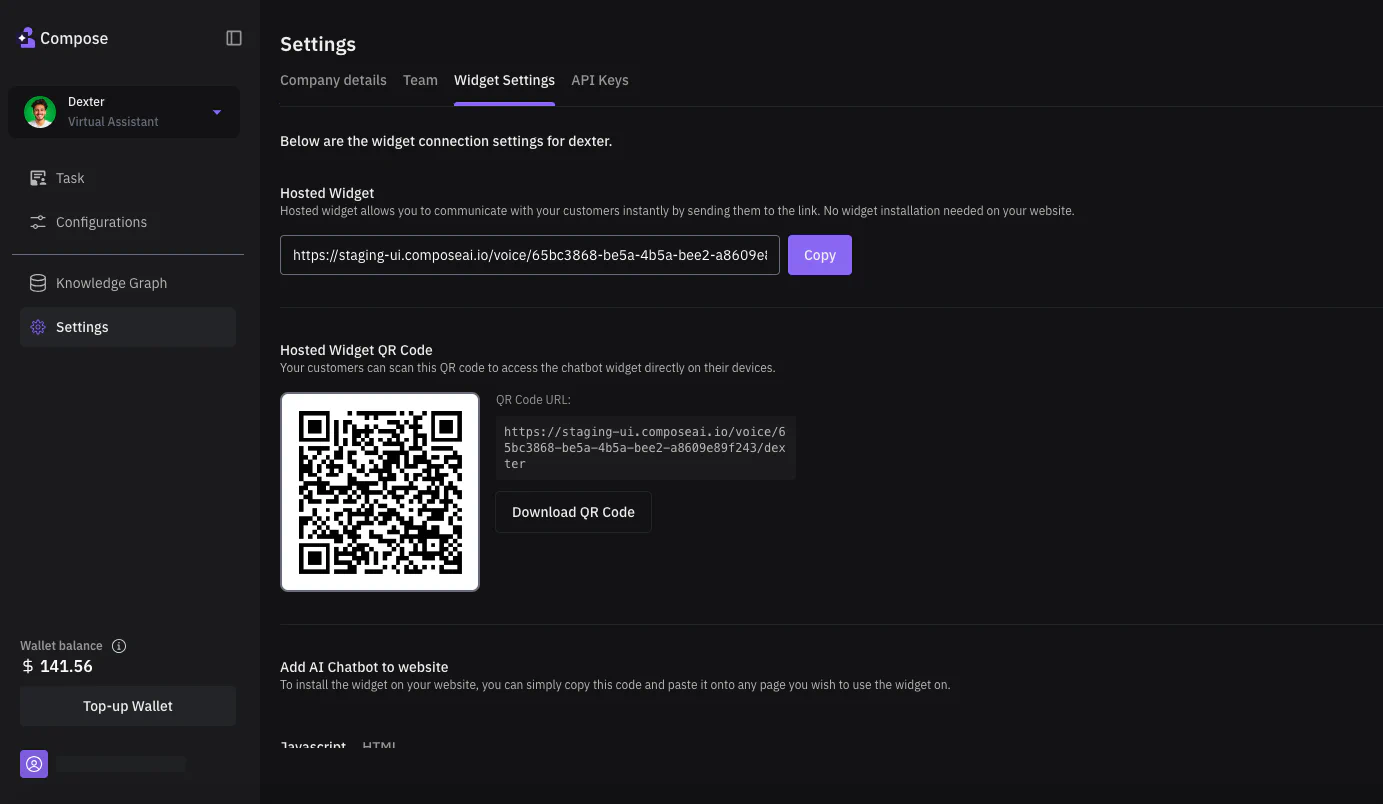The width and height of the screenshot is (1383, 804).
Task: Switch to the Company details tab
Action: [333, 80]
